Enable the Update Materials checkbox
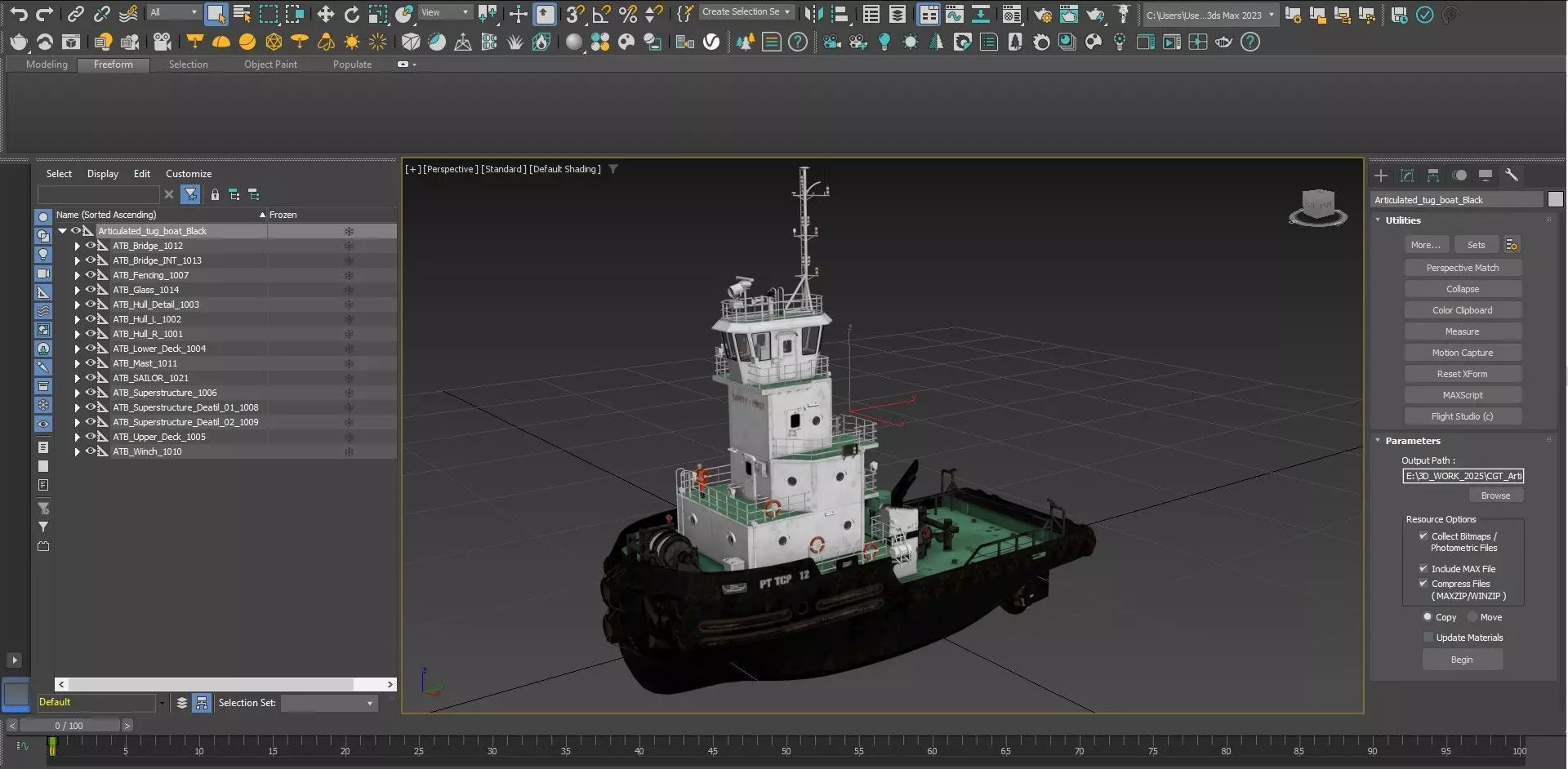The width and height of the screenshot is (1568, 769). pyautogui.click(x=1428, y=638)
